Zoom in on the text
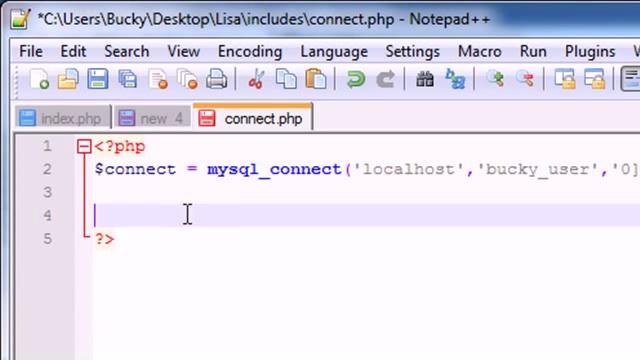Screen dimensions: 640x360 tap(495, 79)
